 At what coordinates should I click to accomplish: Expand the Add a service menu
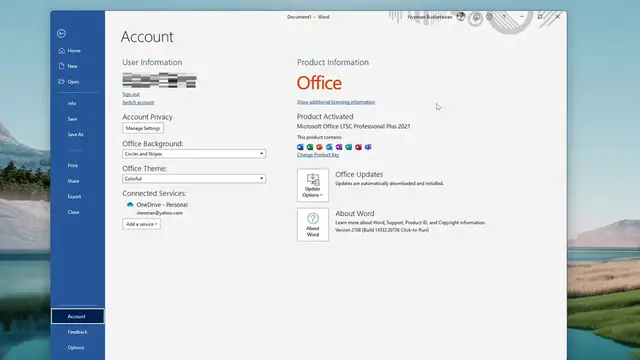pyautogui.click(x=141, y=224)
